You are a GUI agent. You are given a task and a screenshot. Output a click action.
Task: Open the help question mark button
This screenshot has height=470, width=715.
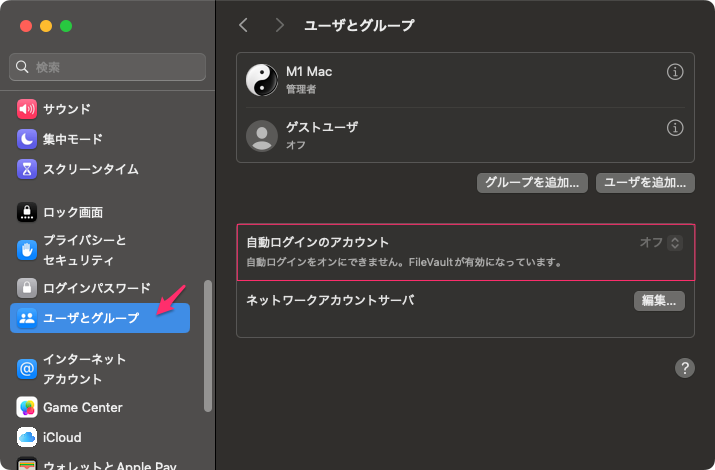click(x=685, y=368)
